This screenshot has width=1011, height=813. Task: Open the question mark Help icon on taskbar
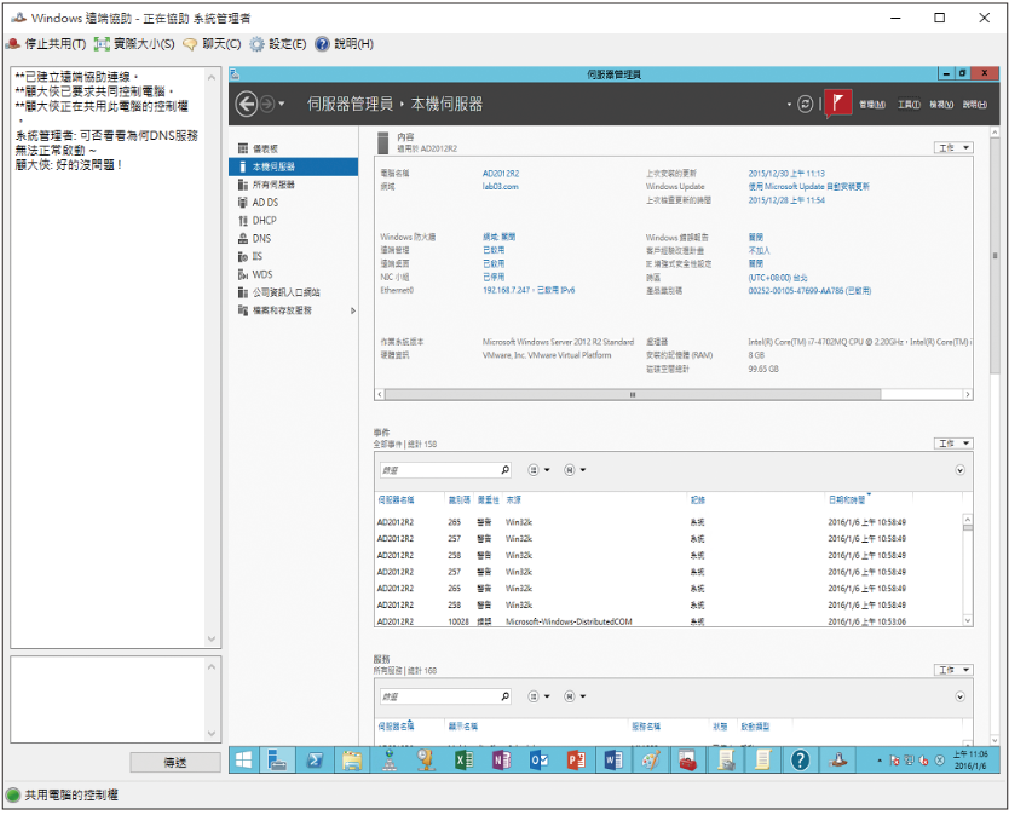(x=800, y=761)
